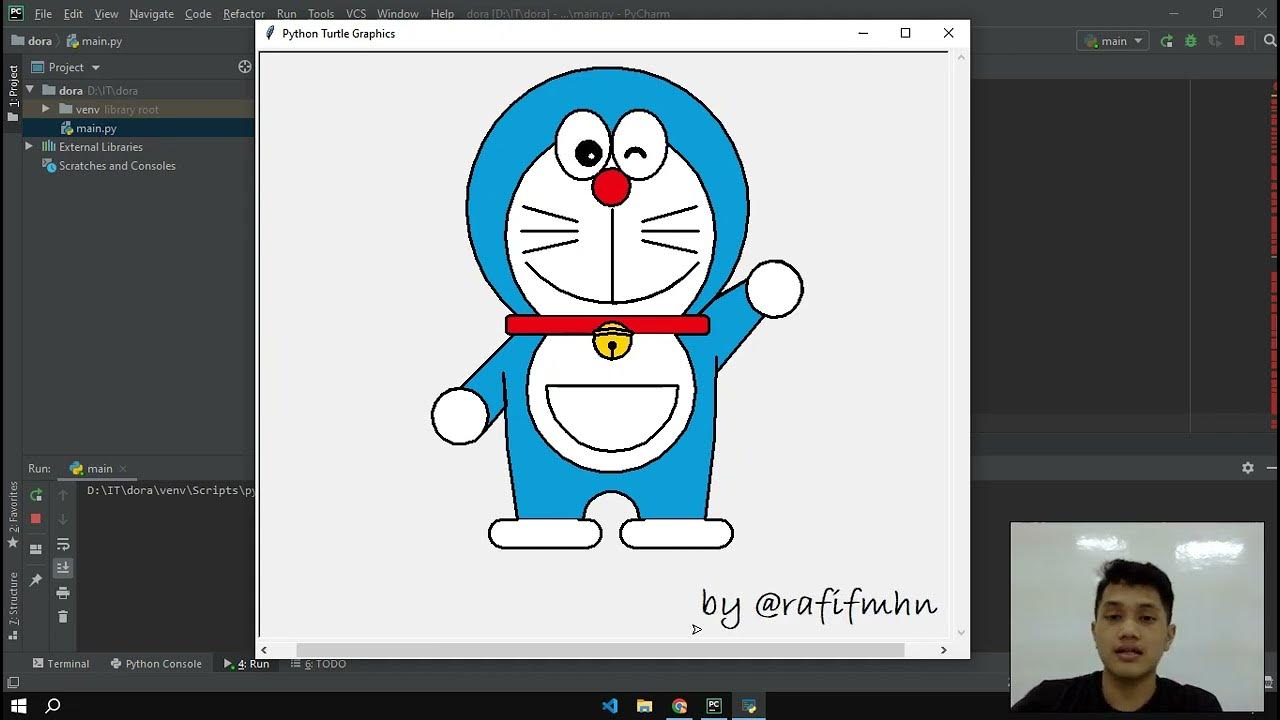Open Visual Studio Code from taskbar

(x=610, y=706)
